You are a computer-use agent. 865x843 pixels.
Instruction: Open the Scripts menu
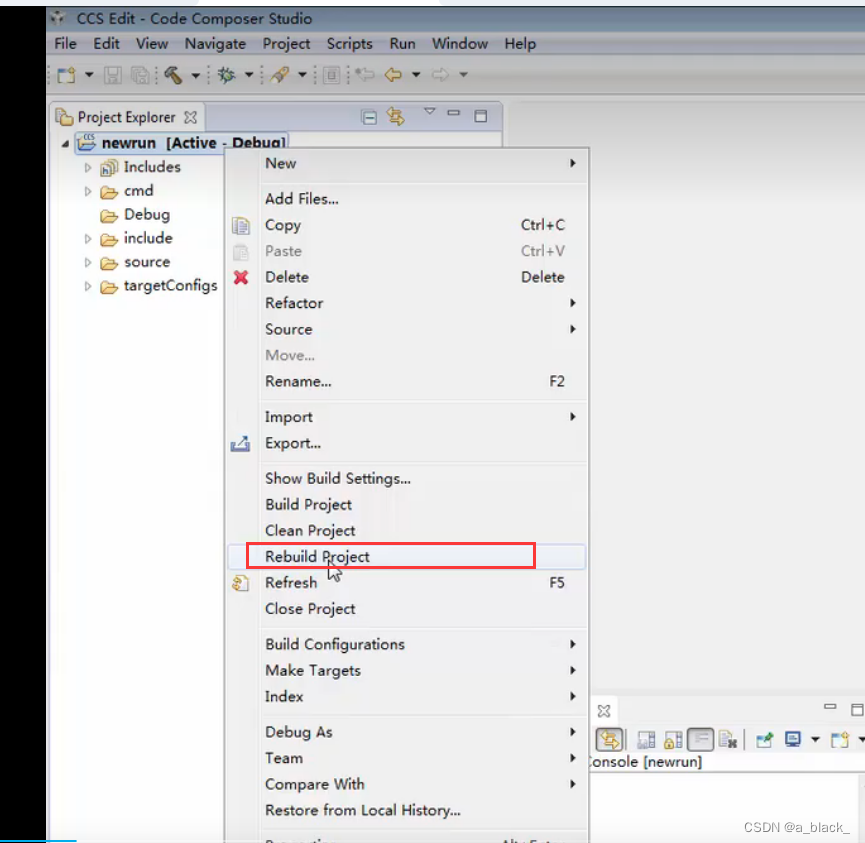pos(349,44)
